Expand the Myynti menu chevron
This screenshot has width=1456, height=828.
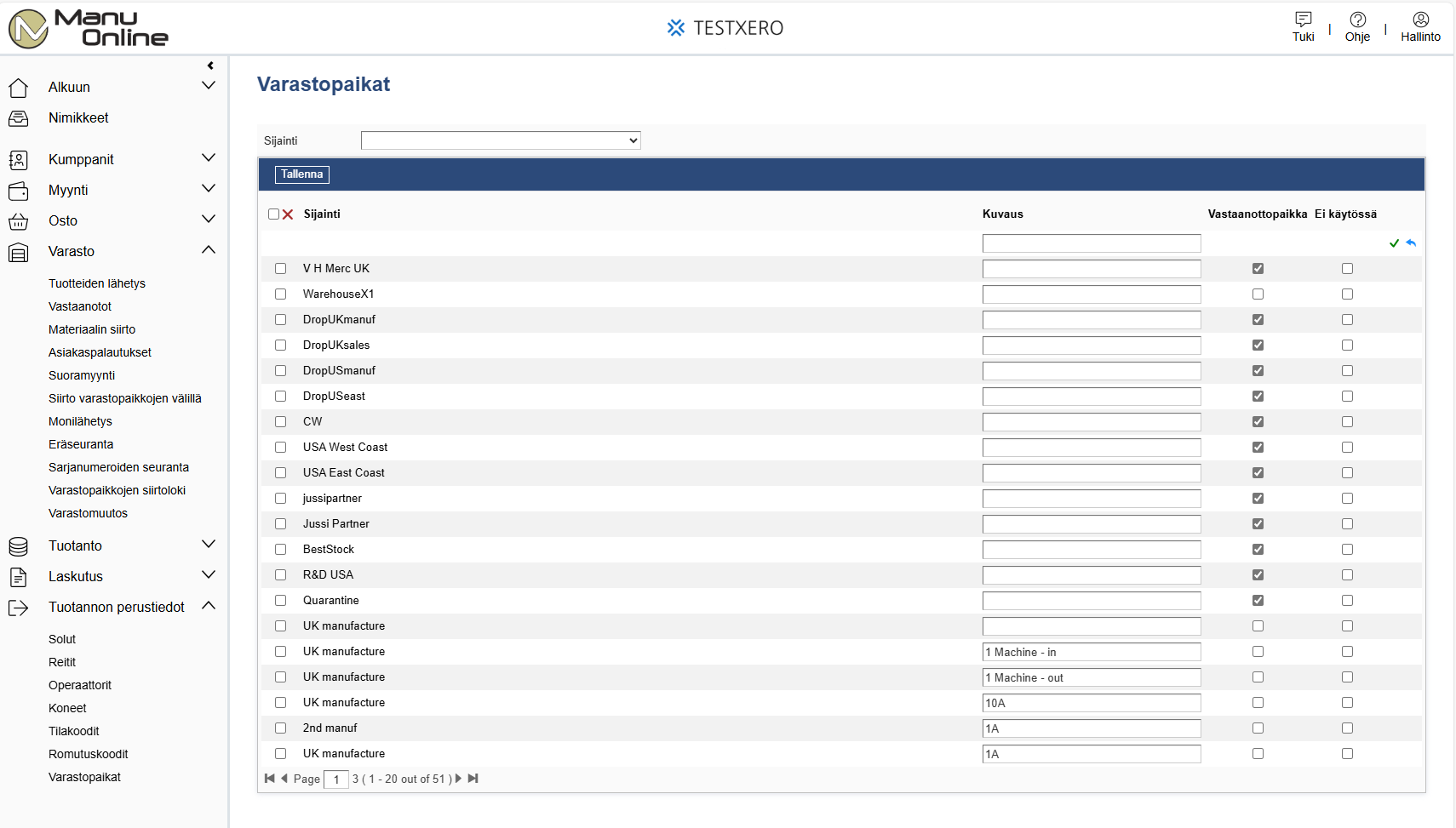click(x=209, y=189)
